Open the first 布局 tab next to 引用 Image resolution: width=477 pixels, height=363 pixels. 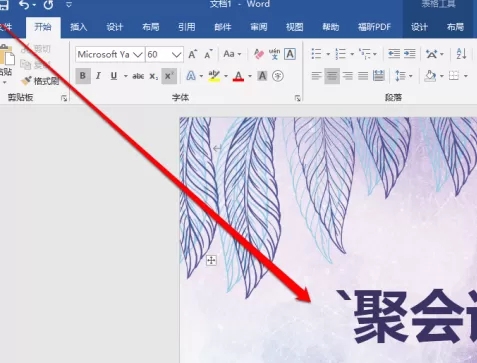pos(151,27)
